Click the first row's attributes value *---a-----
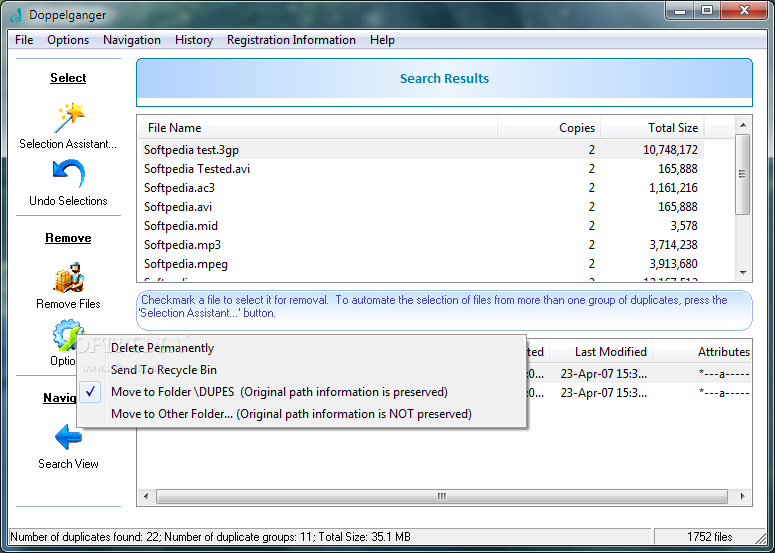The image size is (775, 553). (724, 374)
